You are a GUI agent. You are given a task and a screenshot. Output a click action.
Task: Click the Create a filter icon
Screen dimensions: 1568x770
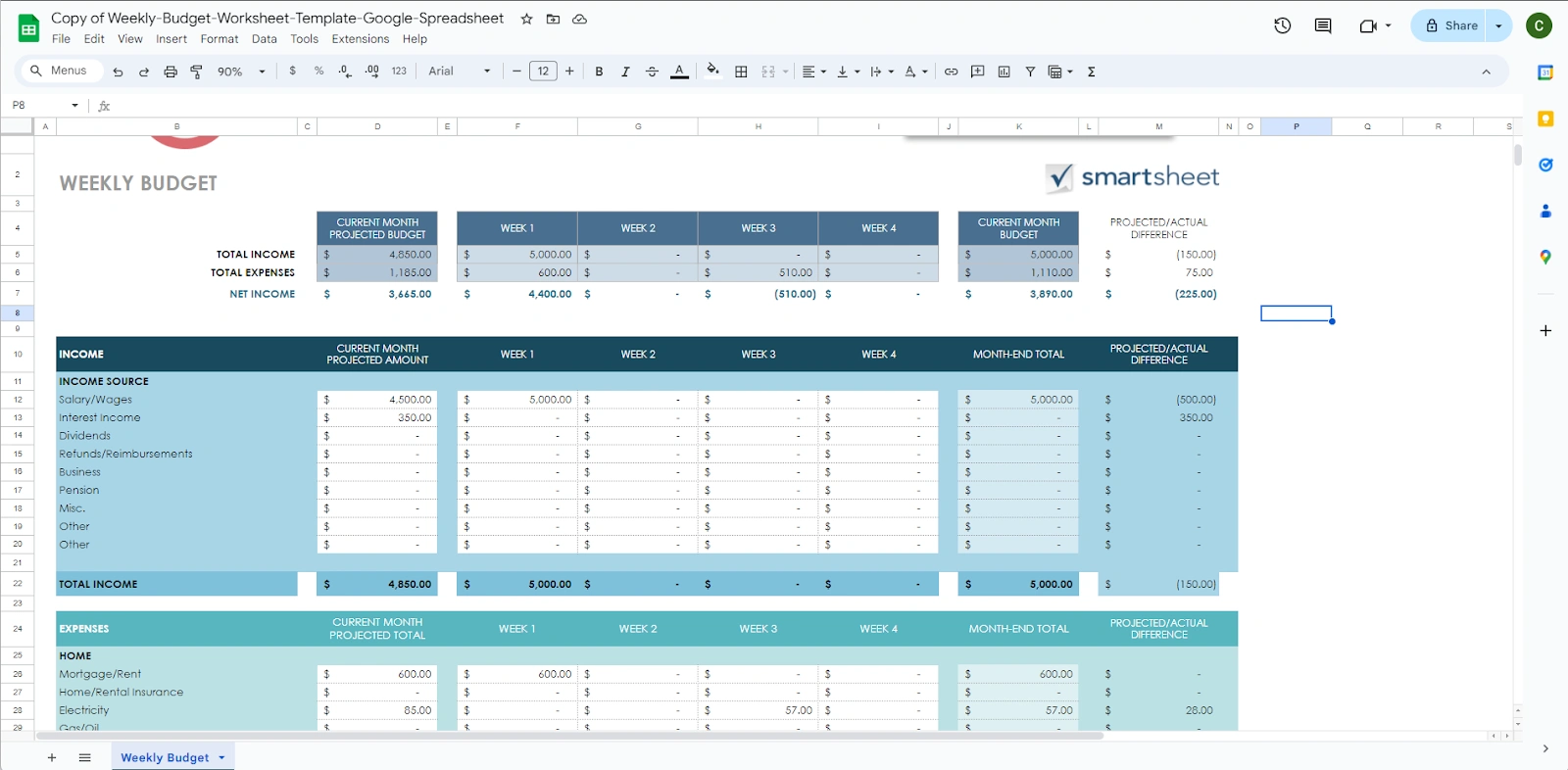tap(1030, 72)
